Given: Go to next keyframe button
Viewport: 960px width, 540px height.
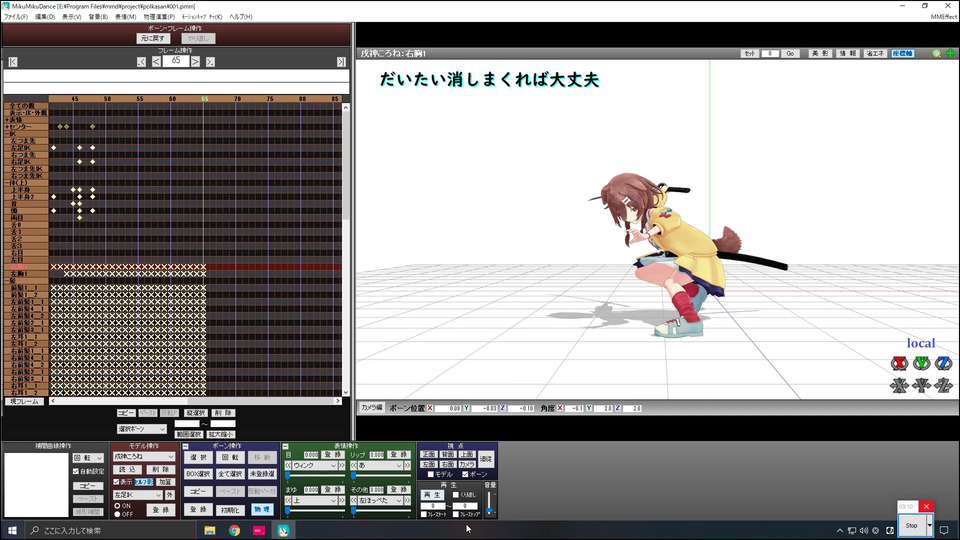Looking at the screenshot, I should pyautogui.click(x=210, y=62).
